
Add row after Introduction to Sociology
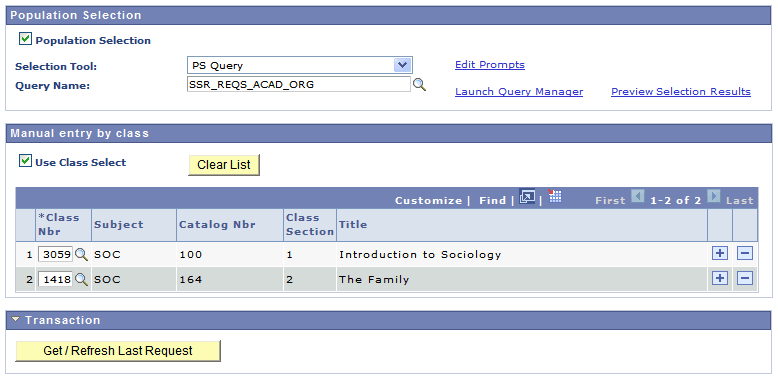[x=719, y=253]
